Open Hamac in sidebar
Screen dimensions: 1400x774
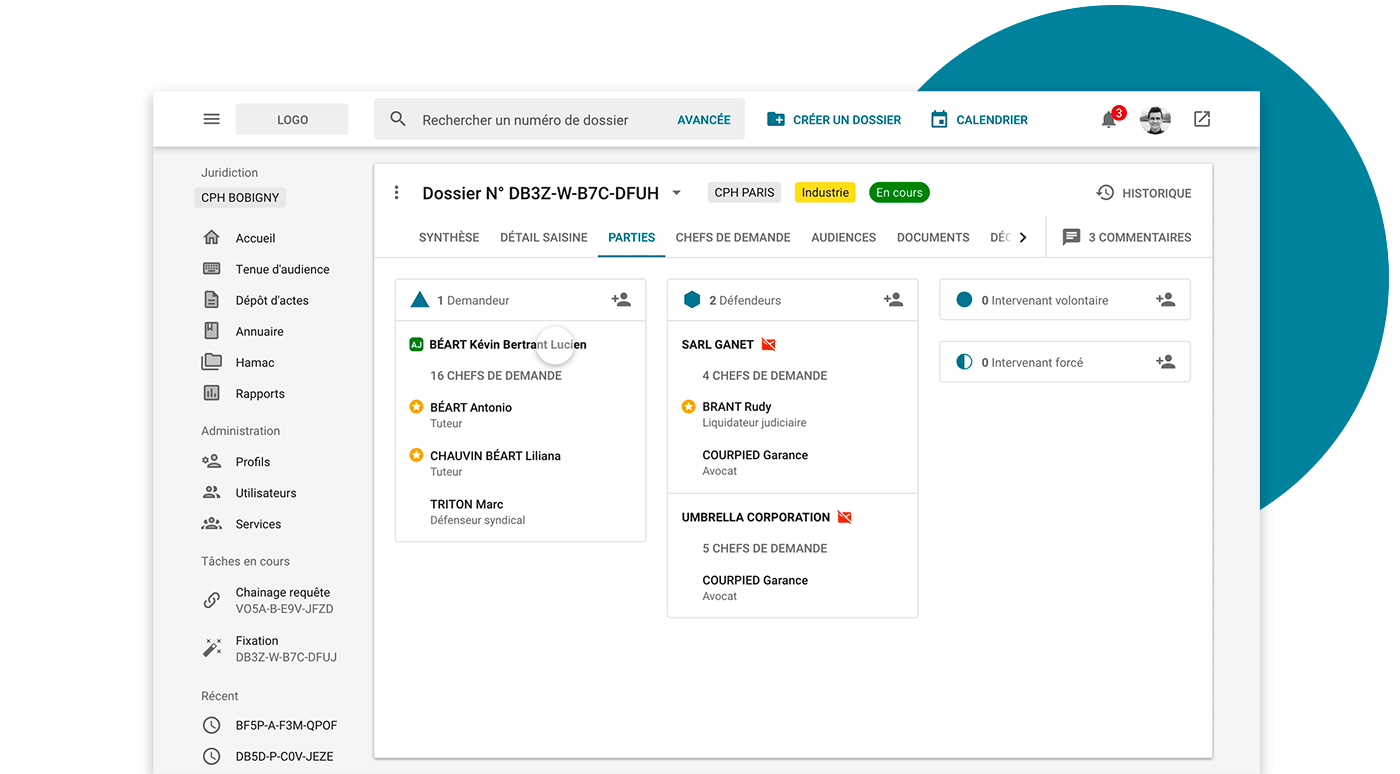[239, 362]
